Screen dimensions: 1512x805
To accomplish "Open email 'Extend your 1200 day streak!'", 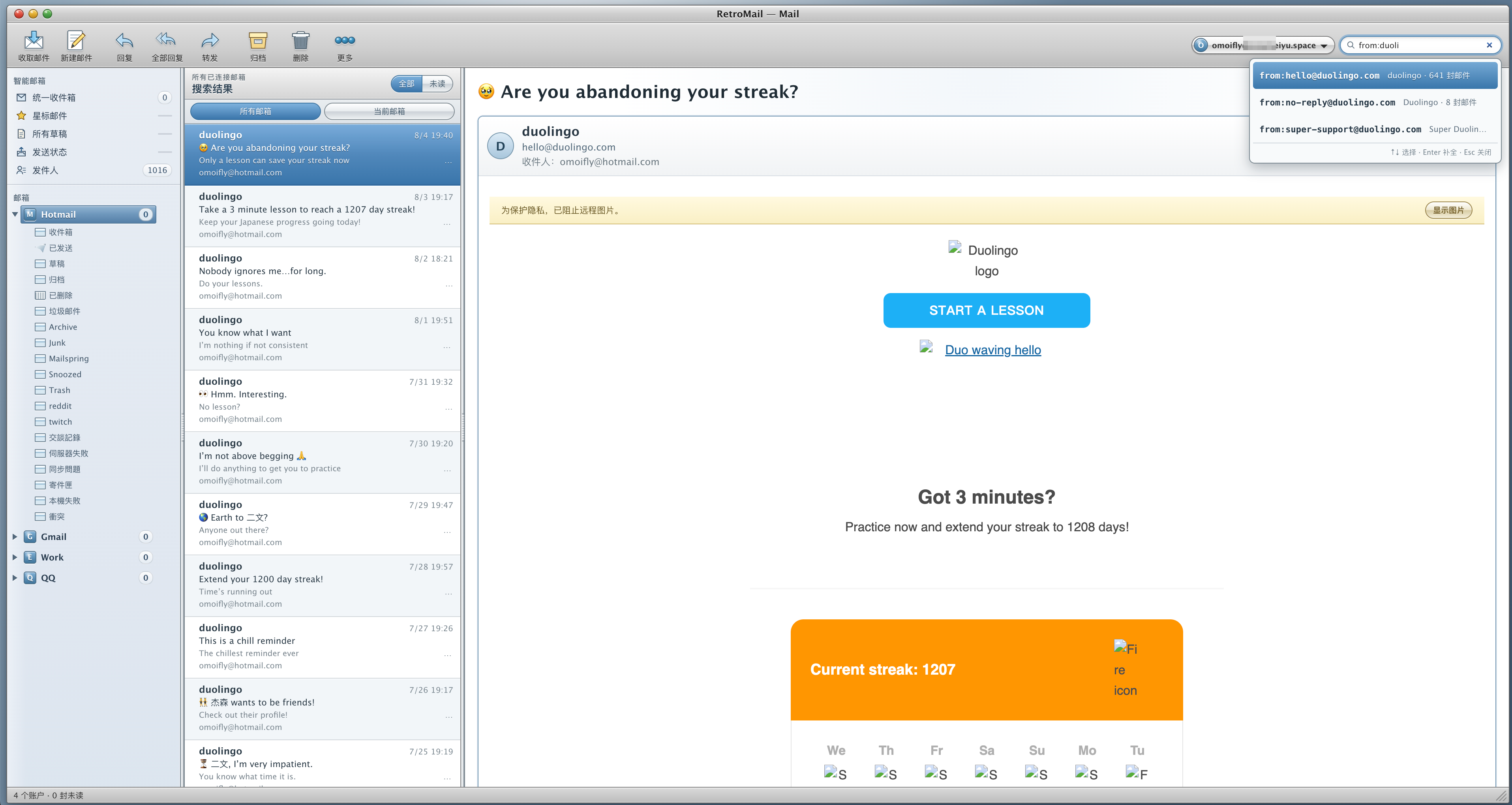I will tap(322, 586).
